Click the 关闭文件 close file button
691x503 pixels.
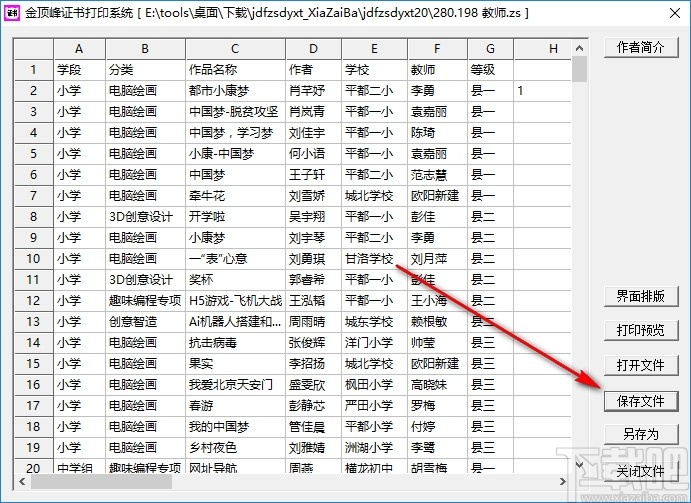pyautogui.click(x=641, y=471)
